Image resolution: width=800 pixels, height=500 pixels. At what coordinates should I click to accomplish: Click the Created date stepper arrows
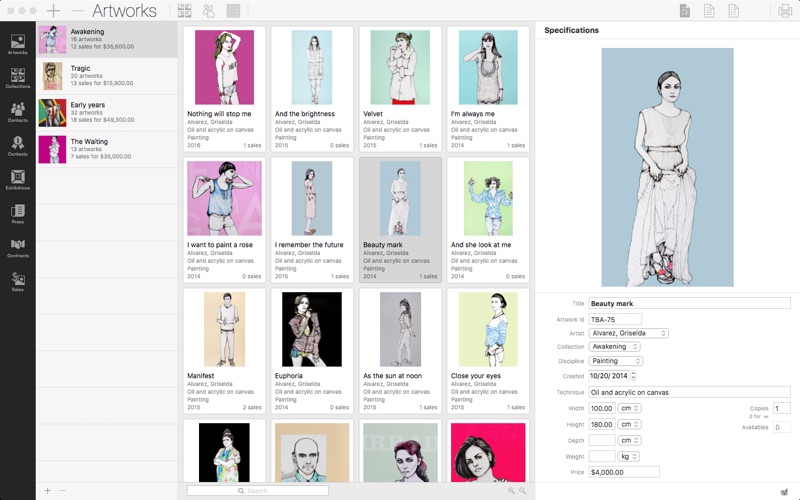[x=633, y=376]
